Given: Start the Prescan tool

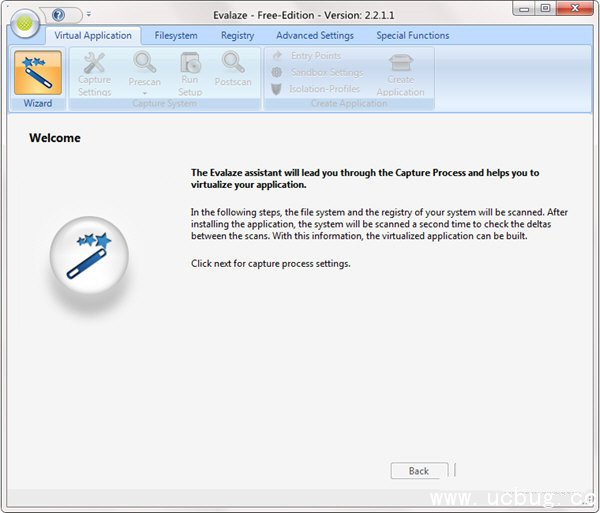Looking at the screenshot, I should 144,69.
